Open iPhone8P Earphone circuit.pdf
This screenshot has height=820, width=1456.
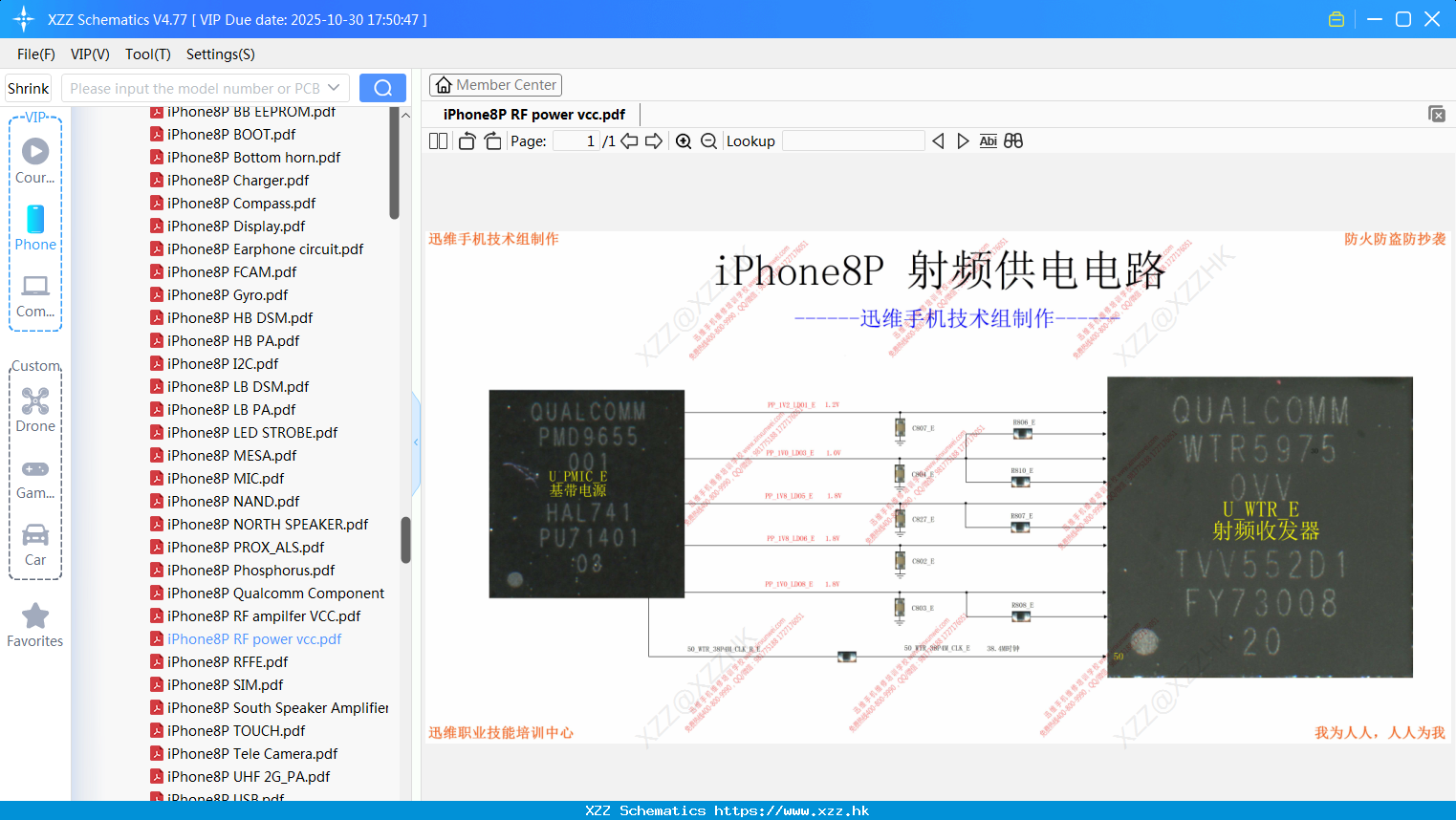[265, 249]
